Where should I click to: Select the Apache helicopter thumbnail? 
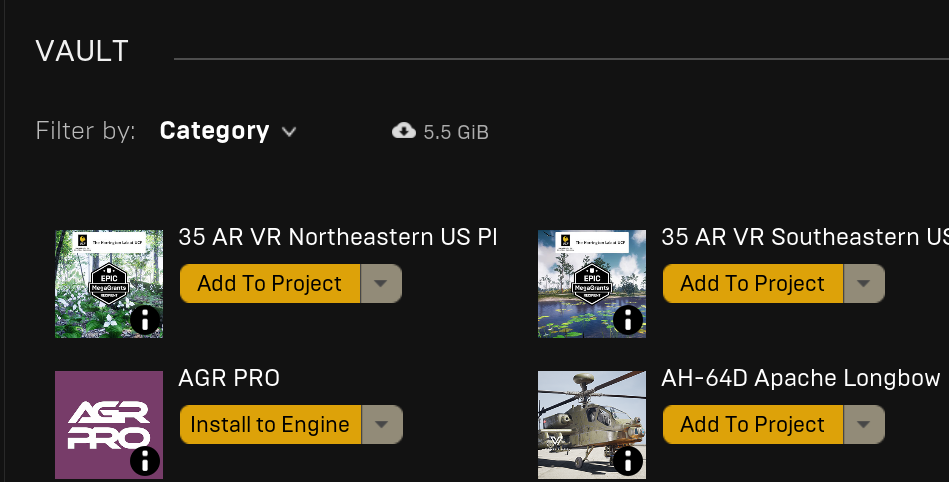pos(592,424)
